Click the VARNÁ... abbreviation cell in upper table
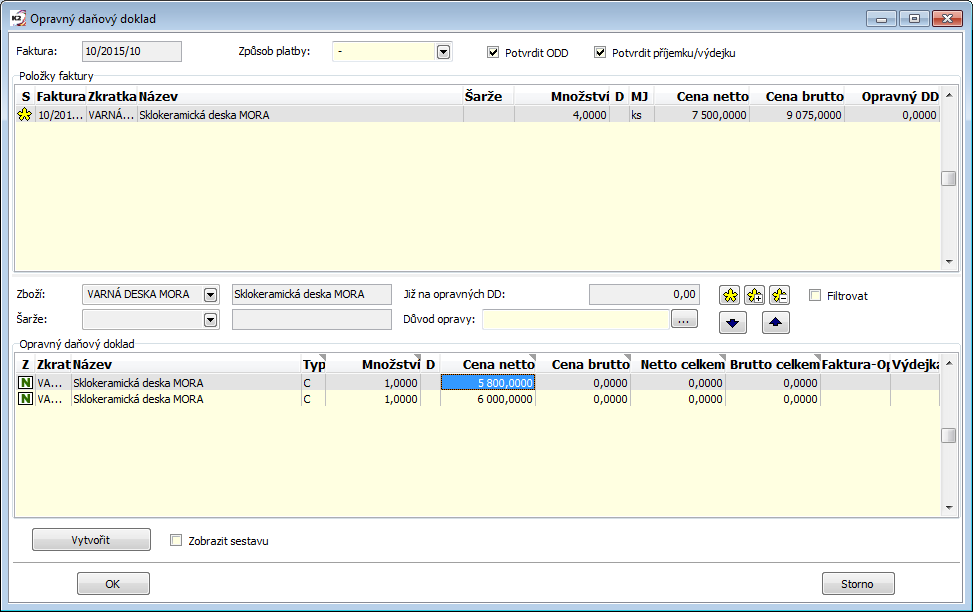This screenshot has width=973, height=612. click(x=112, y=115)
